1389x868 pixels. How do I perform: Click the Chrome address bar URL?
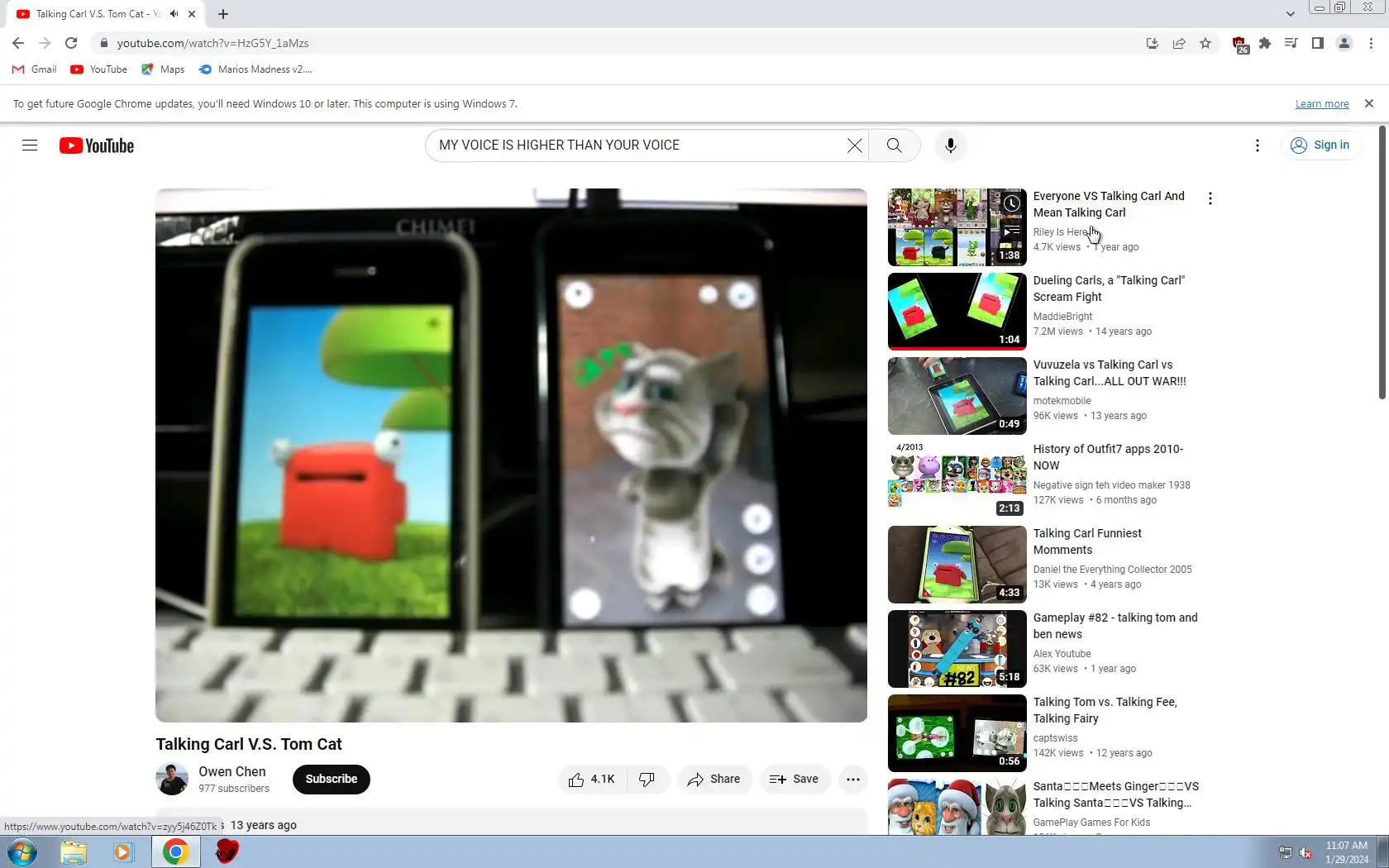coord(212,43)
